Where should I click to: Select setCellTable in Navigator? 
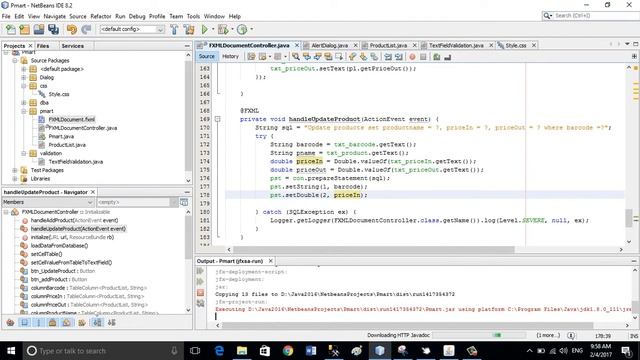[x=46, y=254]
